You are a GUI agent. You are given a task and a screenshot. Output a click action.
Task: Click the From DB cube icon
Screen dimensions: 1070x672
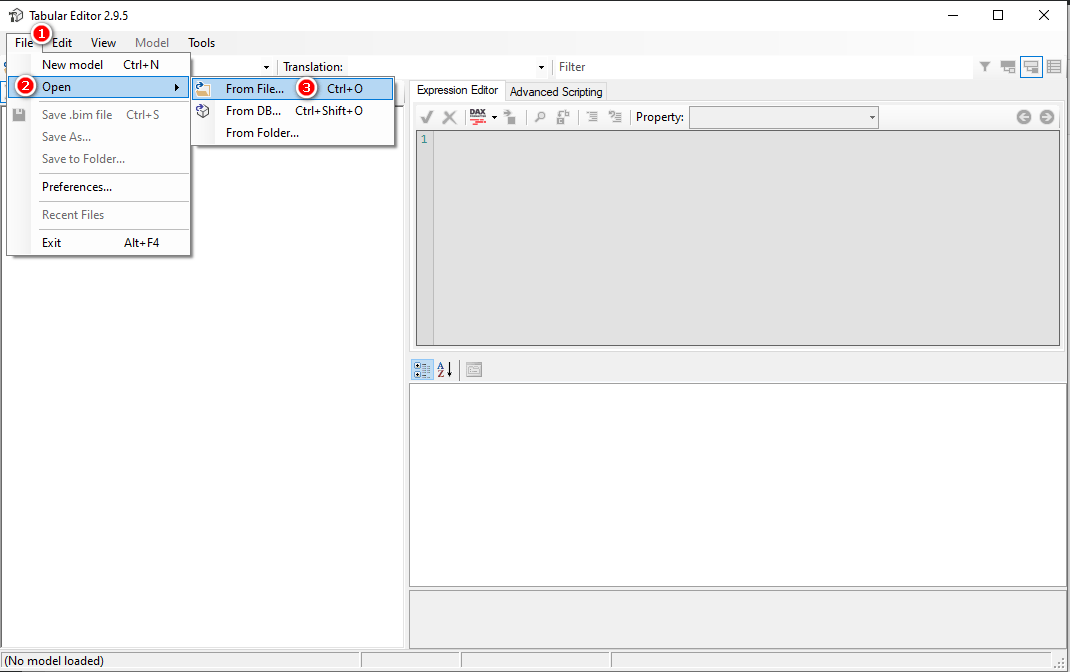[x=203, y=111]
